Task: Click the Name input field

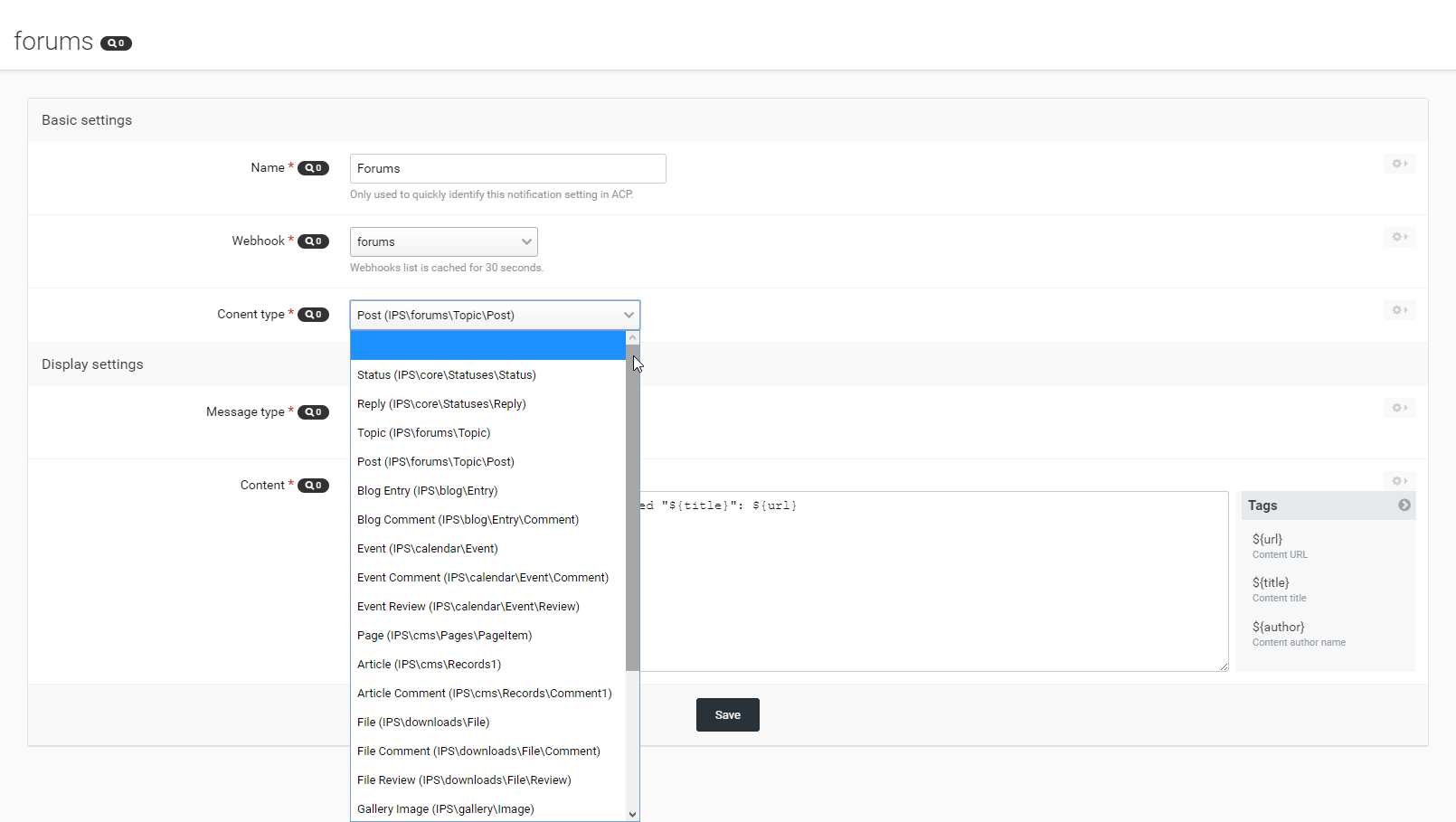Action: coord(507,169)
